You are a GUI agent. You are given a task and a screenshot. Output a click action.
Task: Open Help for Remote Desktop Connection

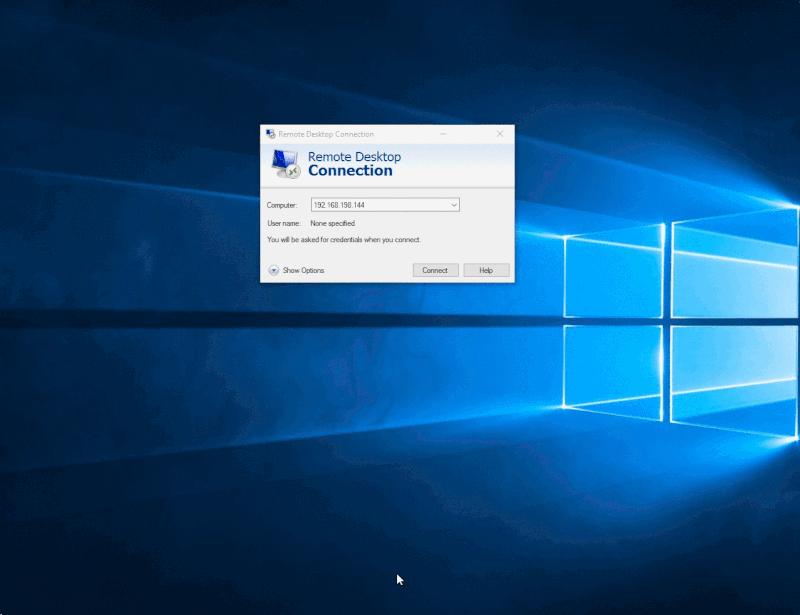point(486,270)
